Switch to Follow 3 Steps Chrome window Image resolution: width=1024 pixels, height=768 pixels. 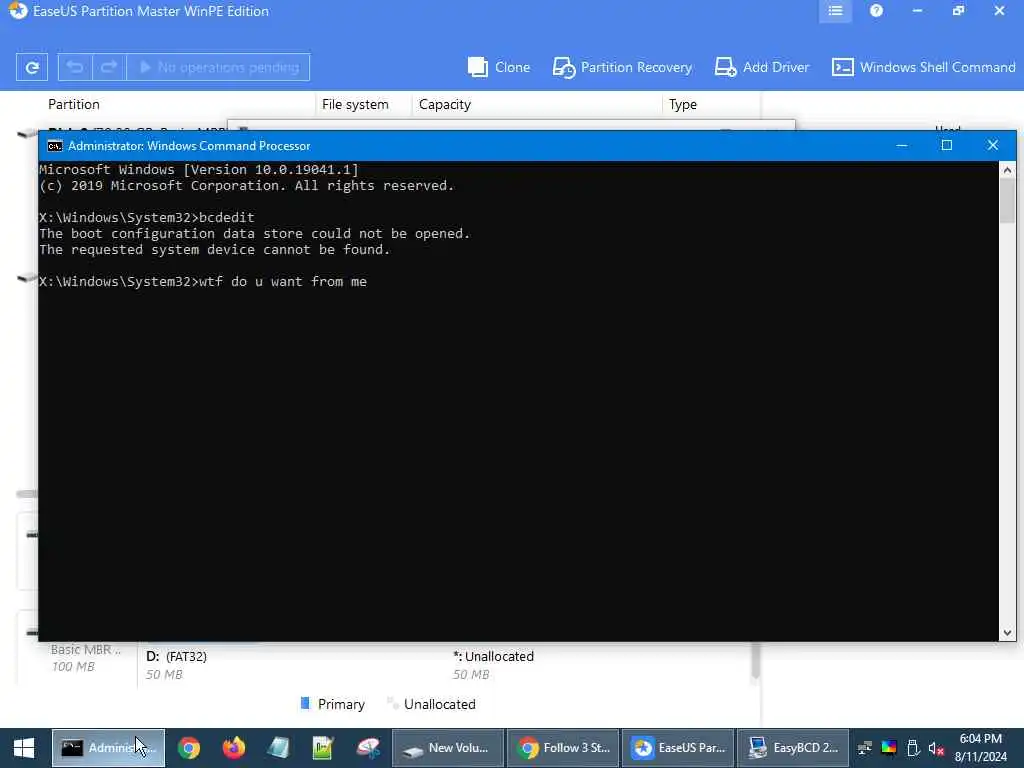click(x=563, y=748)
